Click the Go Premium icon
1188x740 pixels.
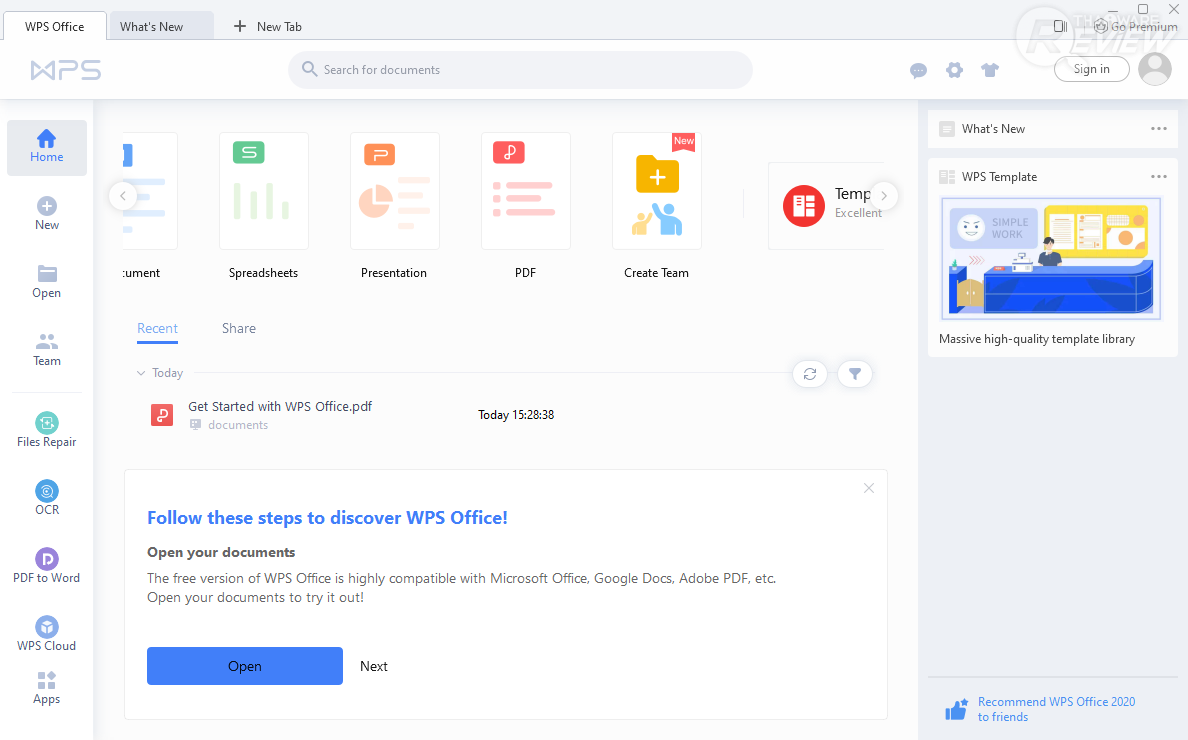[1101, 27]
